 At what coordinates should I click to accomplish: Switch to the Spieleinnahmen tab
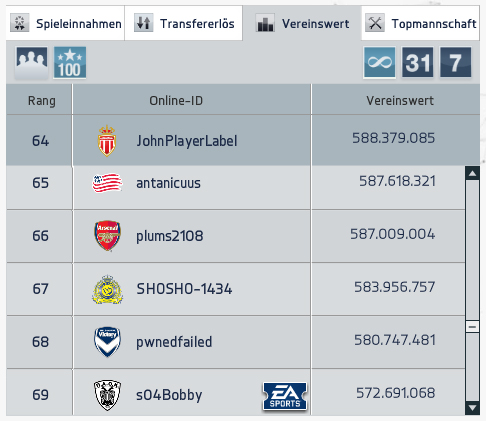(65, 23)
